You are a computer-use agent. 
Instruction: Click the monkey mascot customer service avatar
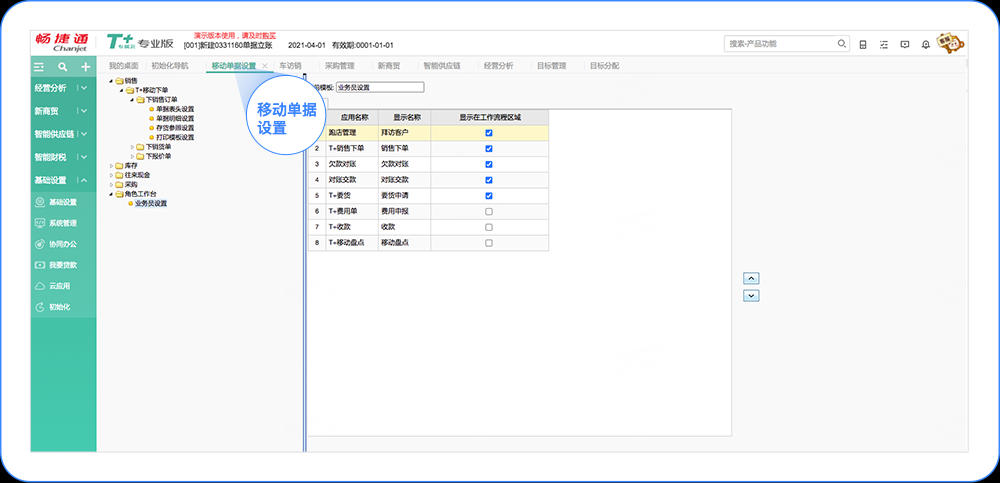tap(950, 43)
